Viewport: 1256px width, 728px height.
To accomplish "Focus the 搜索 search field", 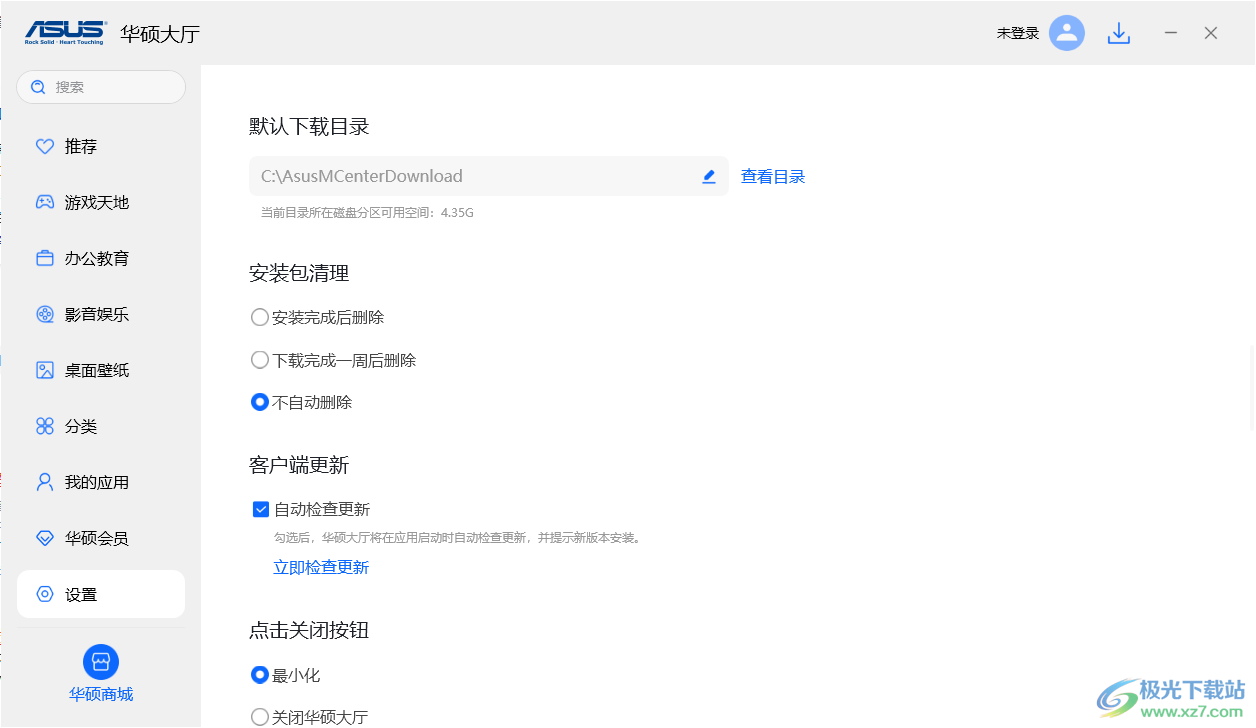I will pos(101,87).
